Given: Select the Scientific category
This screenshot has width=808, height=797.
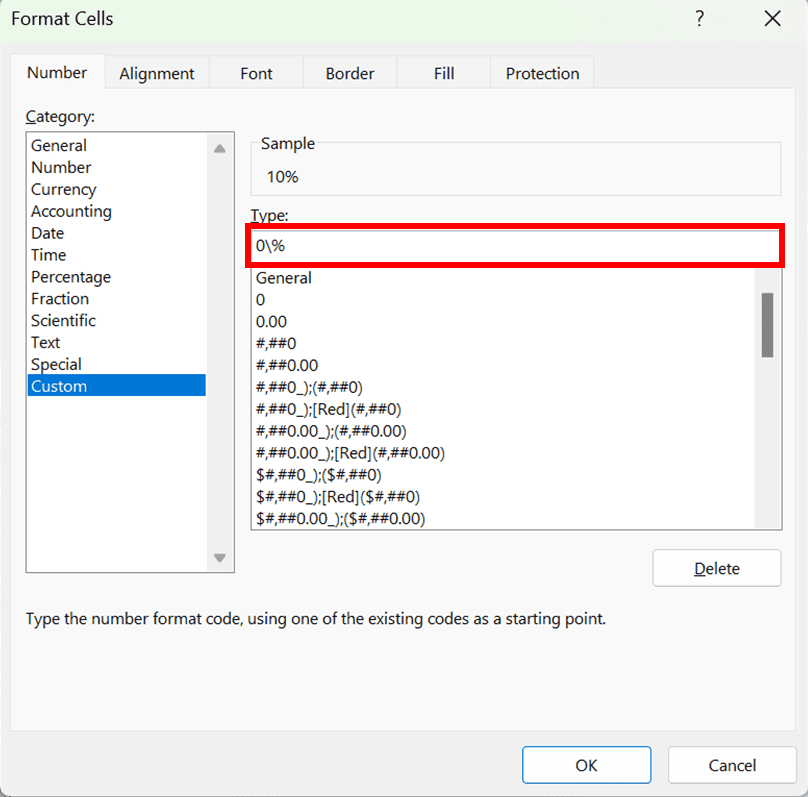Looking at the screenshot, I should (117, 320).
